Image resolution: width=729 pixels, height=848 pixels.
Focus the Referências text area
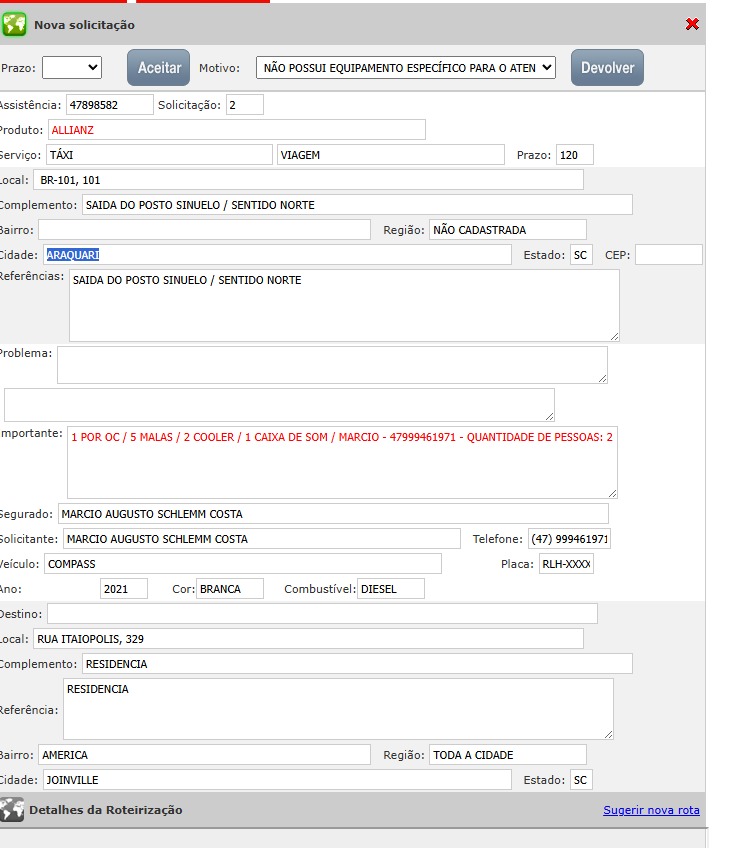tap(343, 305)
